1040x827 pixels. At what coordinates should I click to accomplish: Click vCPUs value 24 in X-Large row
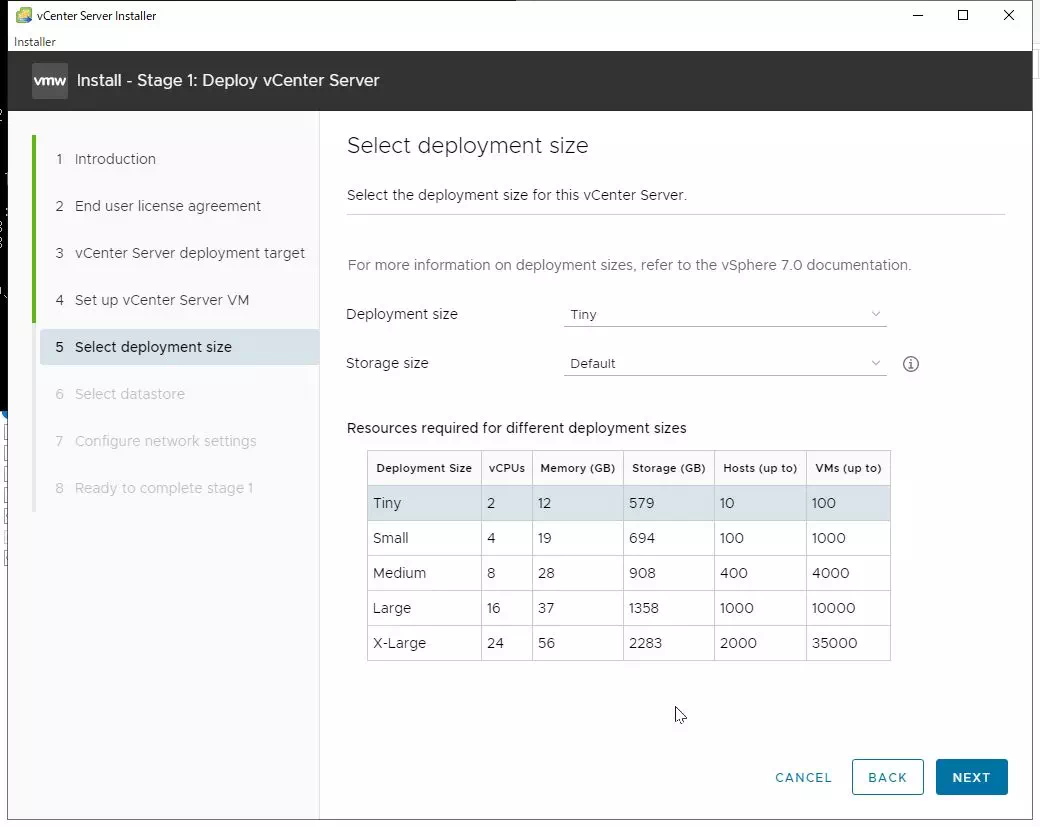click(495, 643)
